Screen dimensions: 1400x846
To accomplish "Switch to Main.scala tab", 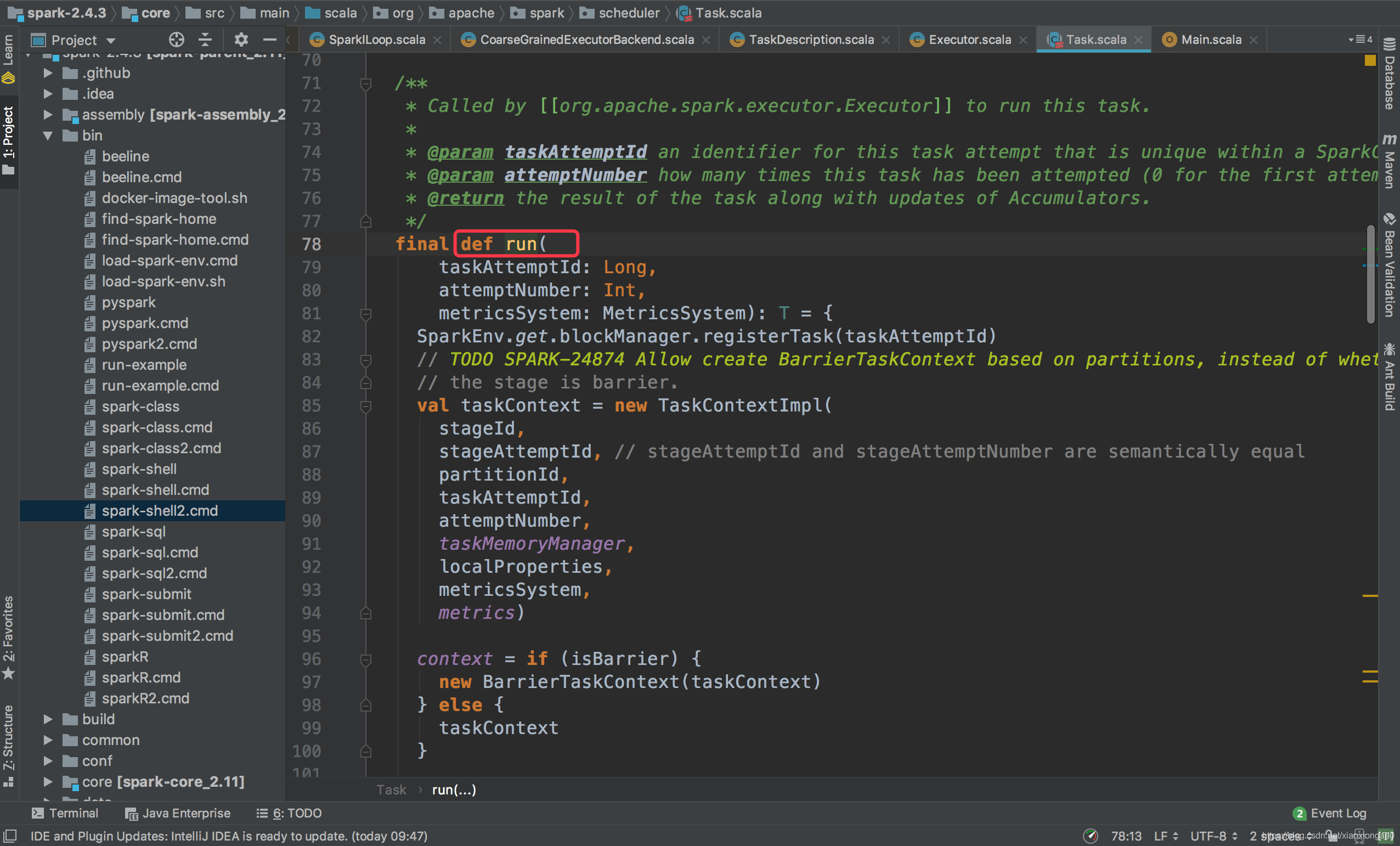I will 1210,40.
